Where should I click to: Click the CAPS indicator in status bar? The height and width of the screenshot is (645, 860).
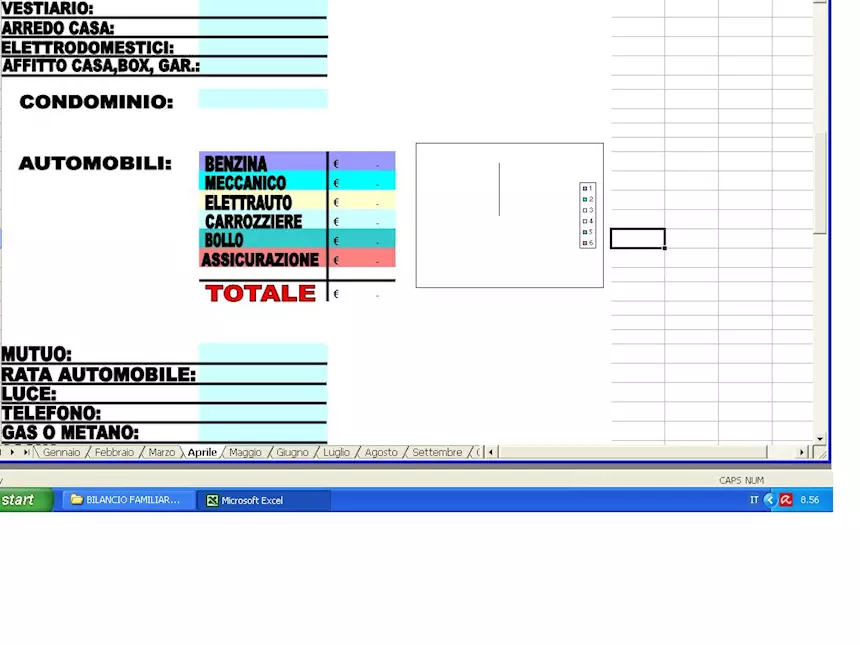pyautogui.click(x=730, y=480)
